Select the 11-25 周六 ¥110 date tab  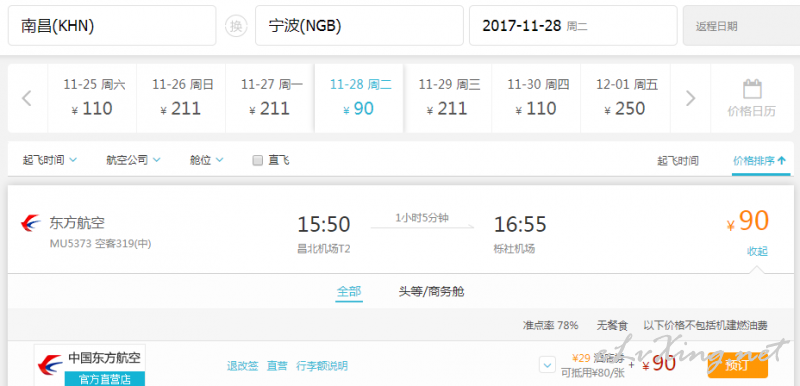point(92,98)
